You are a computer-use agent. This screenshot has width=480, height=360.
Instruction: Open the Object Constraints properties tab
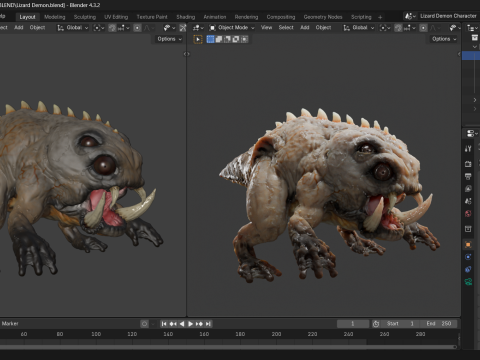pyautogui.click(x=468, y=269)
